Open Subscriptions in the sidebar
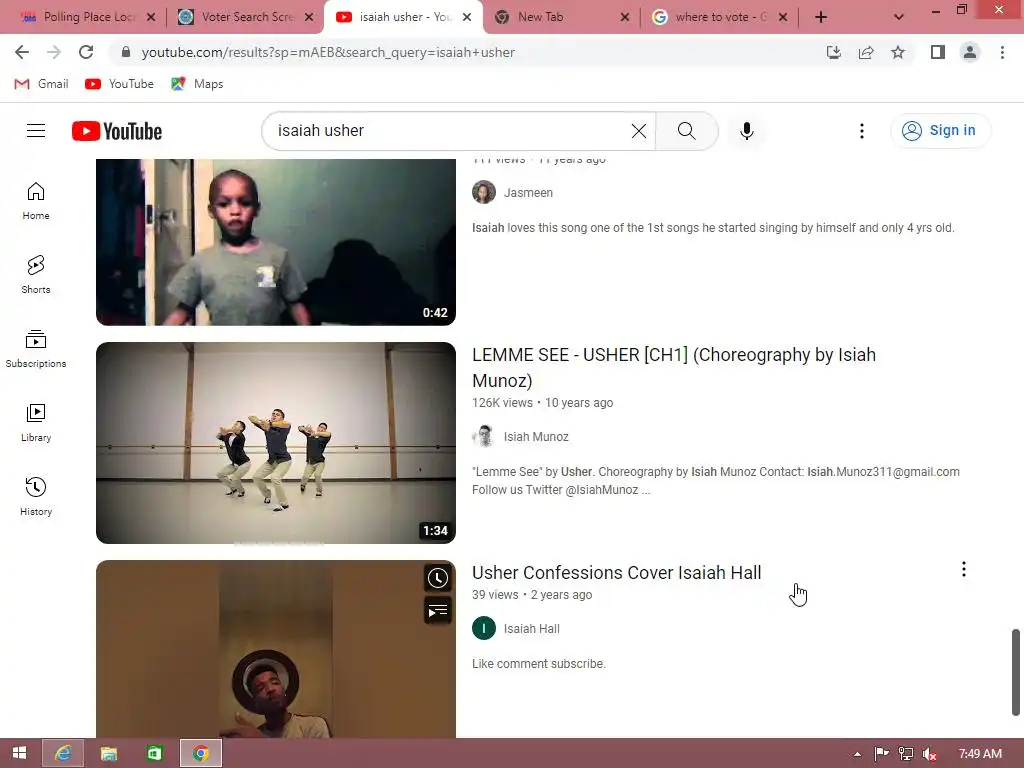The image size is (1024, 768). (x=36, y=349)
